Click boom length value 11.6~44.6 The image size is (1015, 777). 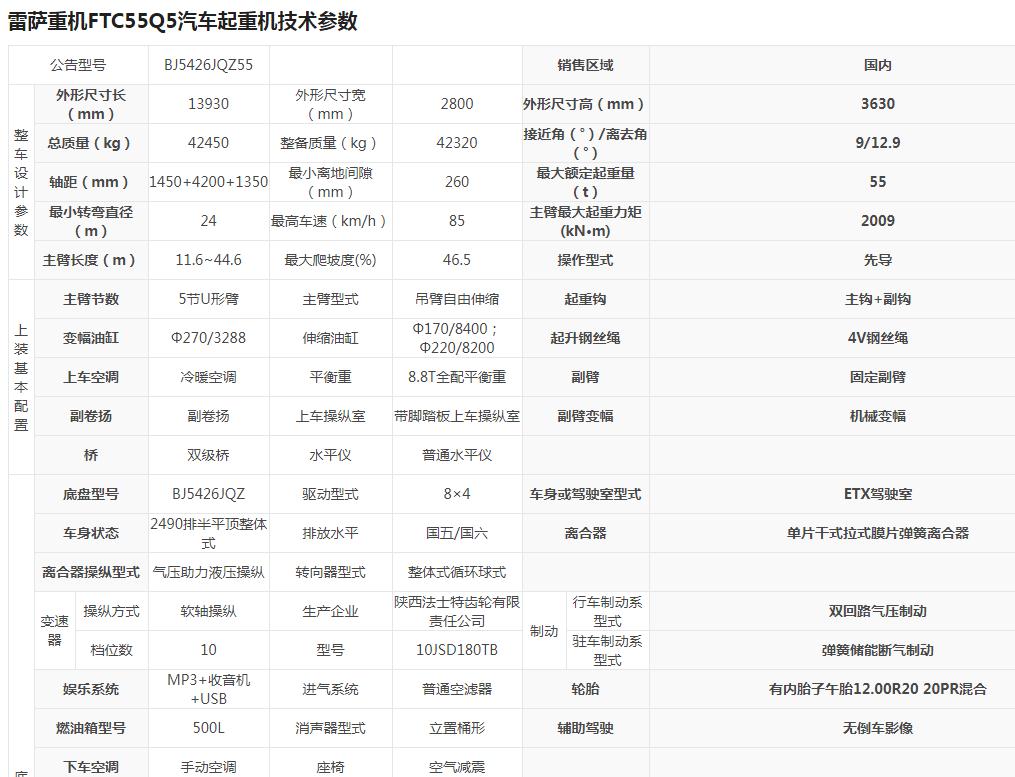[208, 260]
